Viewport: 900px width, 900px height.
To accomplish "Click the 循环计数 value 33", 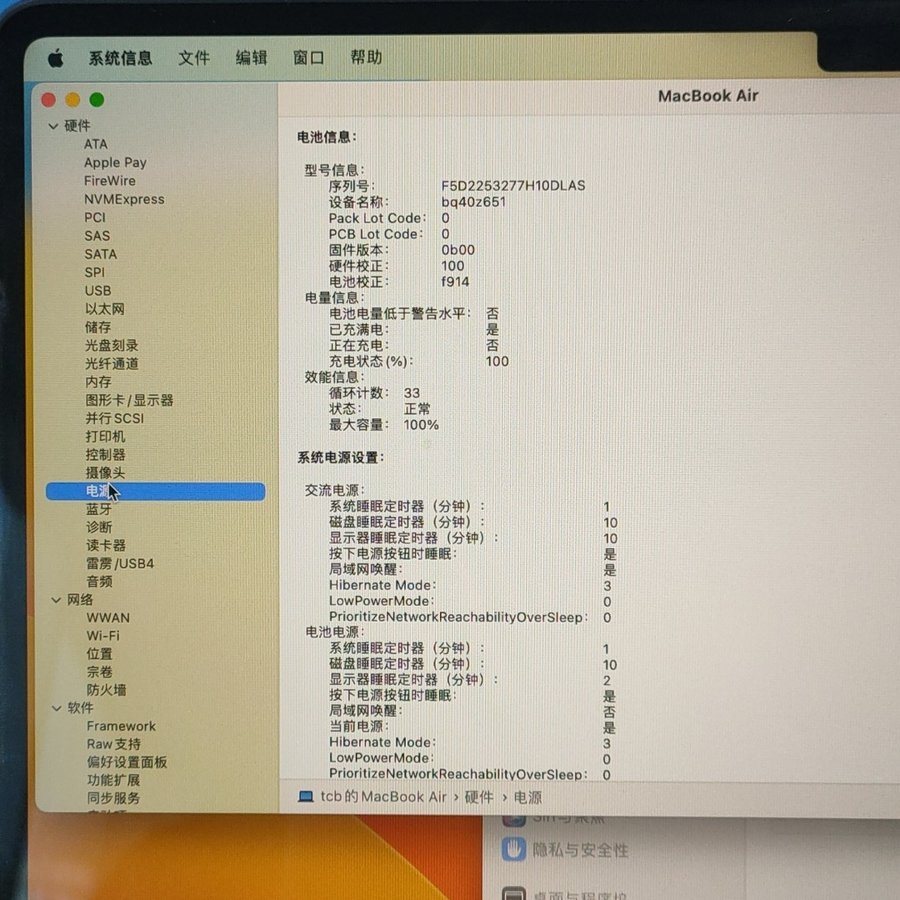I will (412, 393).
